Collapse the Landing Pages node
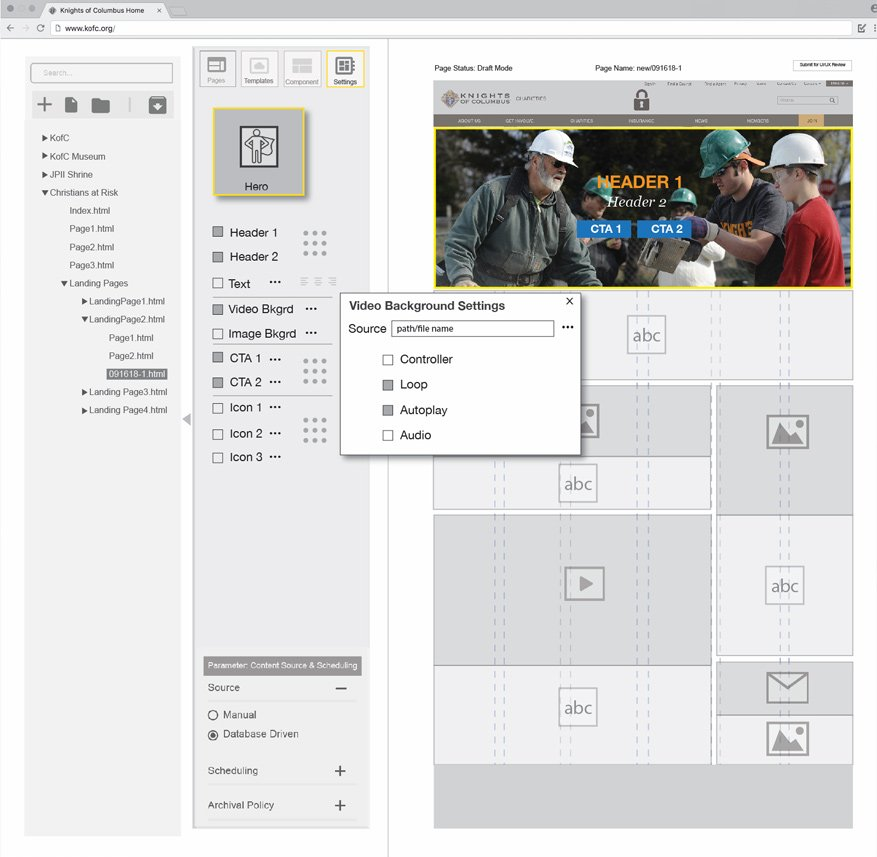The width and height of the screenshot is (877, 857). coord(64,283)
